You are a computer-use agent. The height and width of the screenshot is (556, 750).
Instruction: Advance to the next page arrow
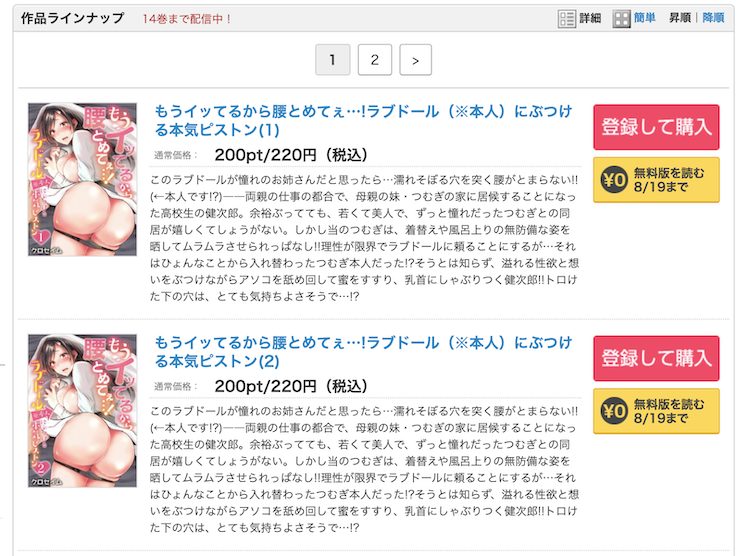coord(416,60)
